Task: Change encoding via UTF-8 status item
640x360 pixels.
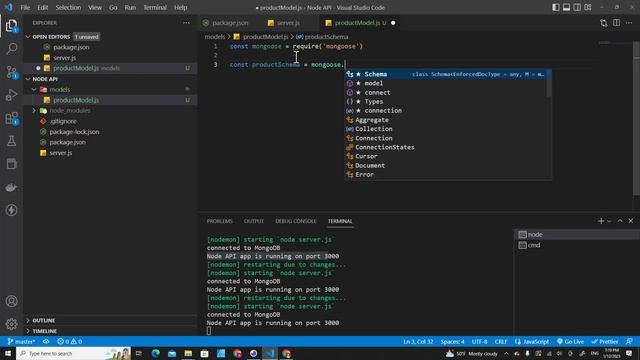Action: click(x=480, y=341)
